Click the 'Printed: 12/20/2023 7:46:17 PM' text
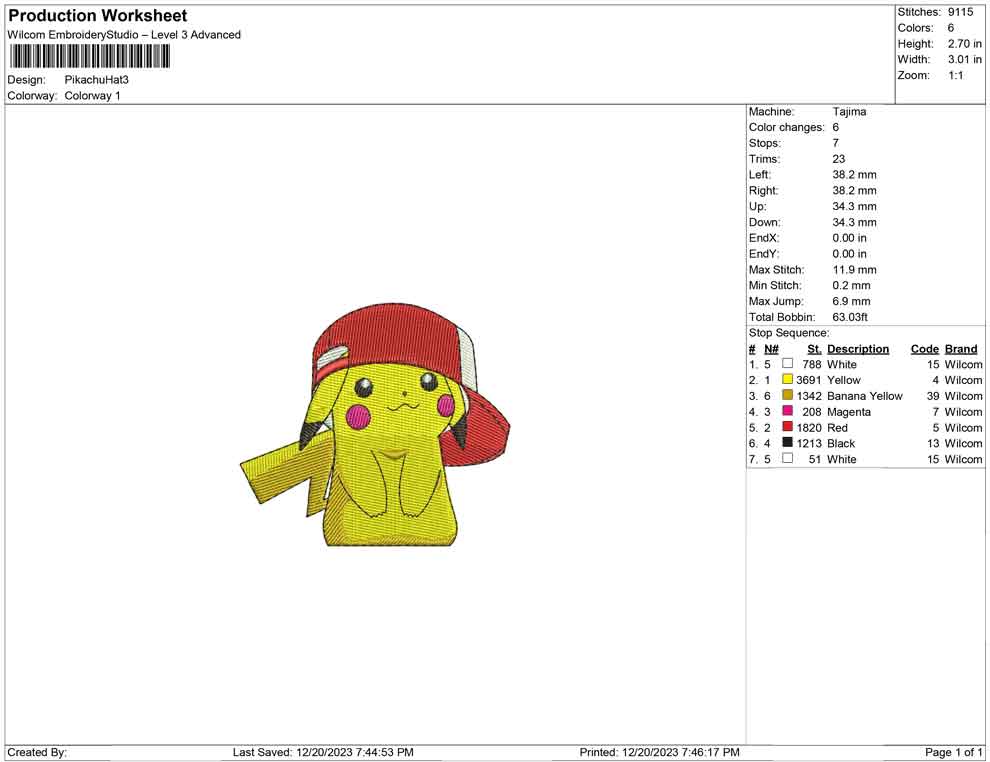 point(659,752)
